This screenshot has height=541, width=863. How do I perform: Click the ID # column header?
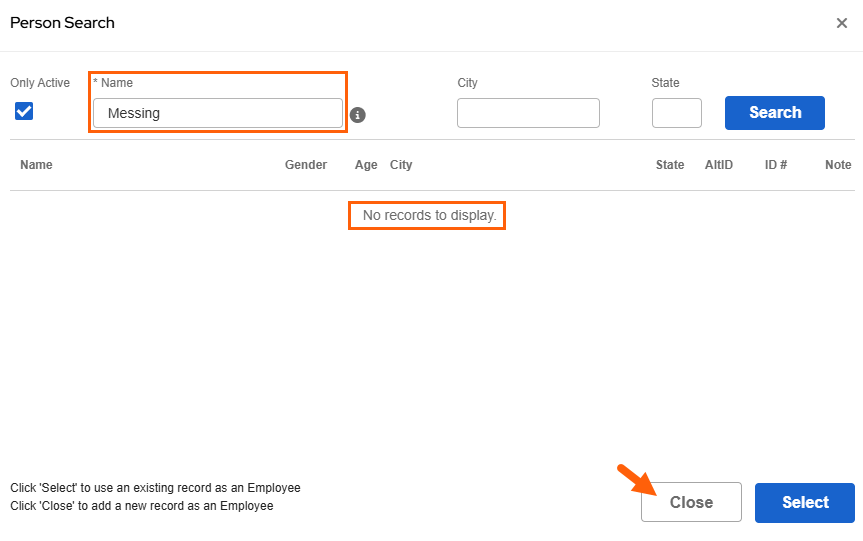click(x=776, y=165)
